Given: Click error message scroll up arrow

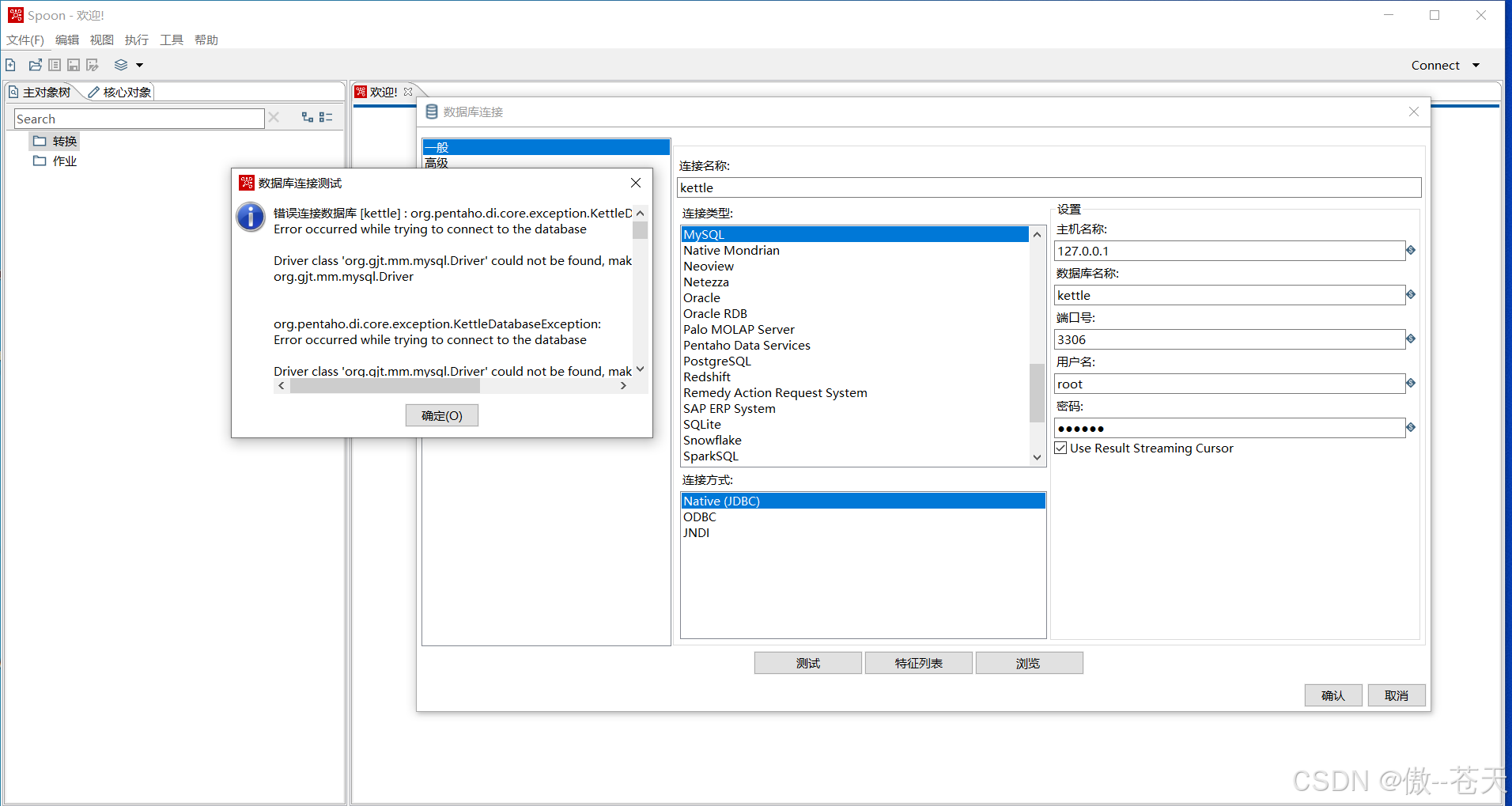Looking at the screenshot, I should [641, 213].
